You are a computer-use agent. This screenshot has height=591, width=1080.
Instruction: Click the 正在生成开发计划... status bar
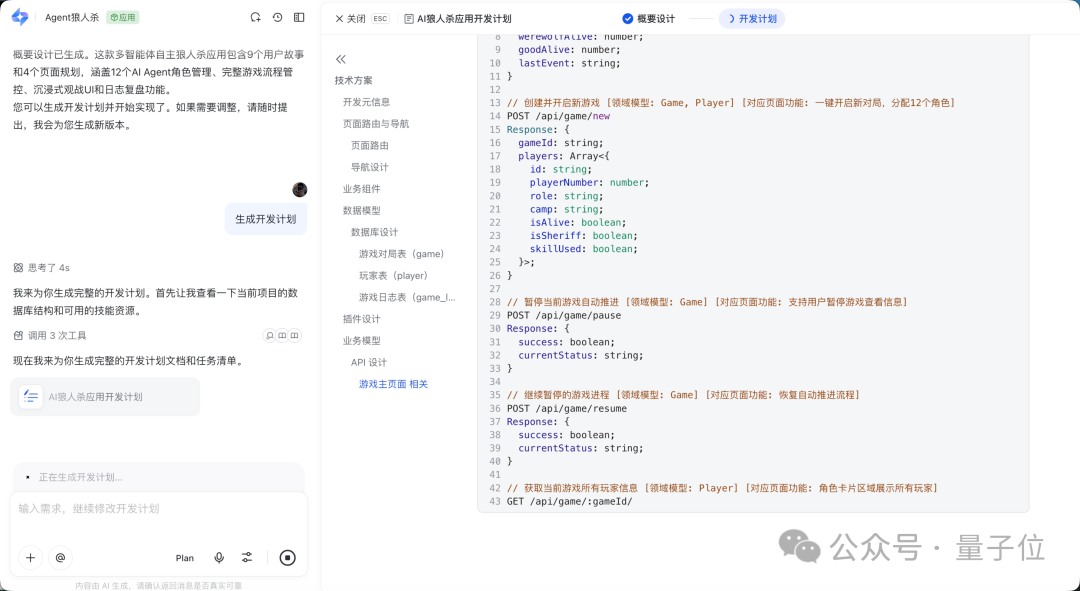click(x=158, y=477)
